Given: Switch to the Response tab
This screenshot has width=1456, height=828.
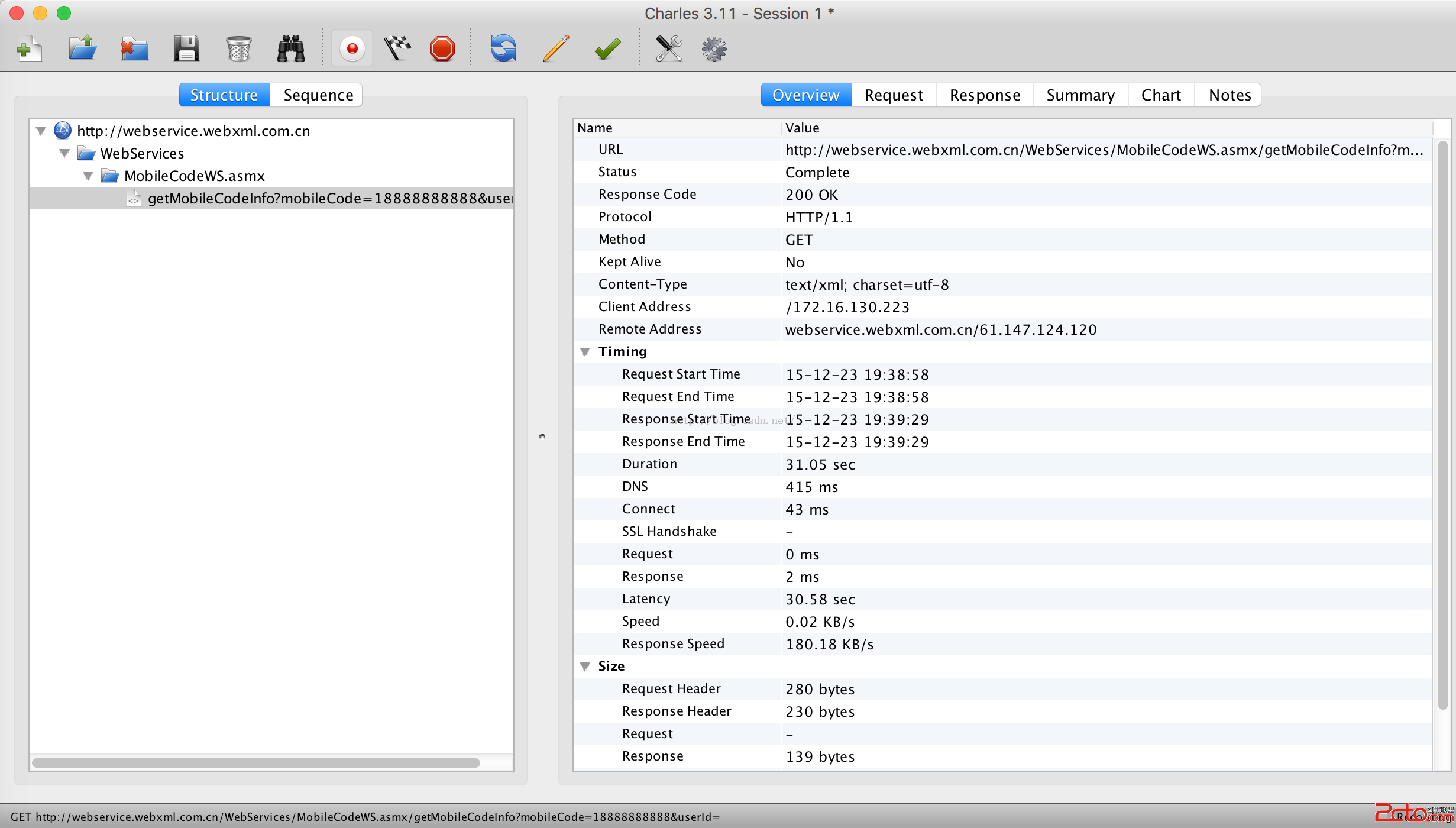Looking at the screenshot, I should pos(985,95).
